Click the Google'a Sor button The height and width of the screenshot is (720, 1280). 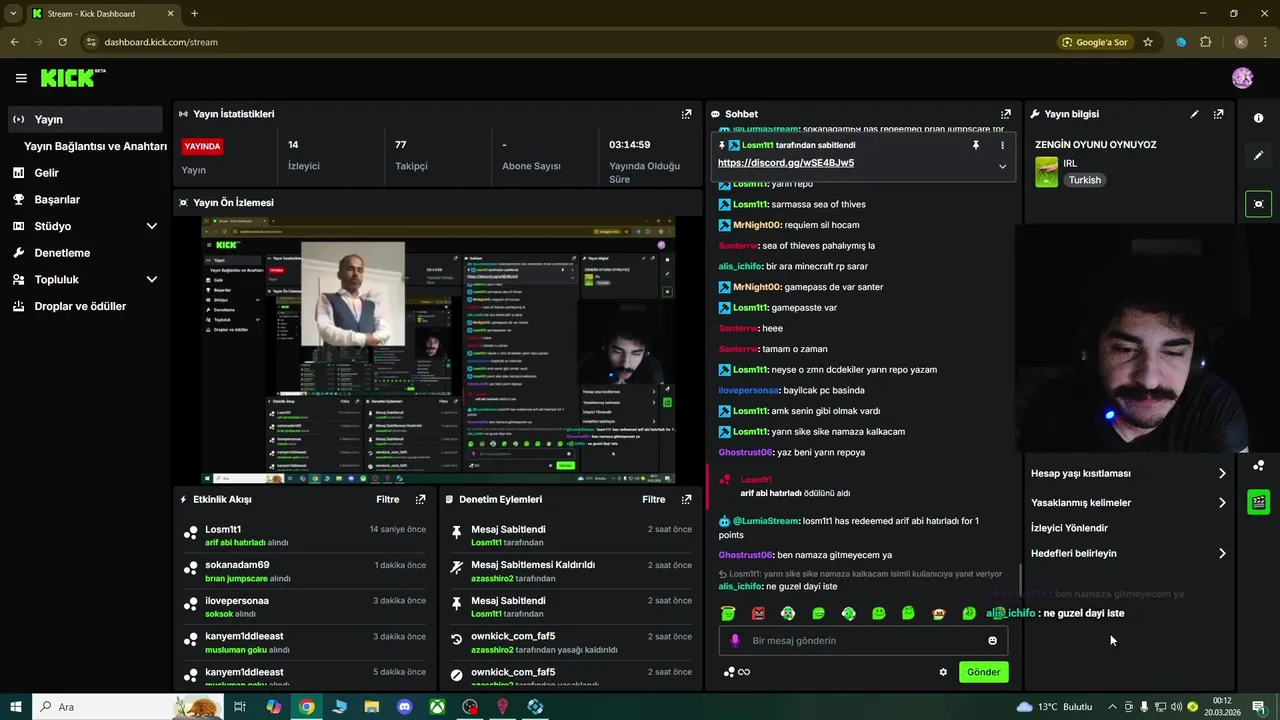tap(1095, 42)
